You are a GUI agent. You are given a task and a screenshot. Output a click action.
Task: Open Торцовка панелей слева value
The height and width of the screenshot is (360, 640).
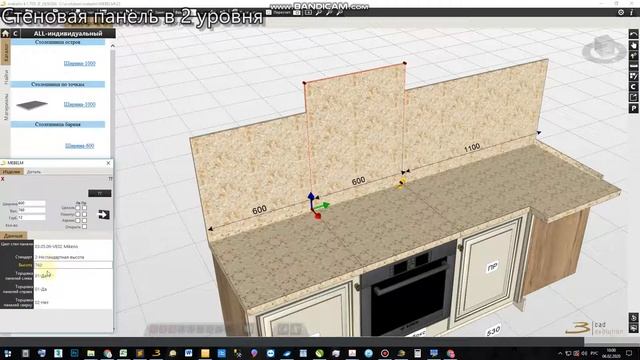point(73,276)
